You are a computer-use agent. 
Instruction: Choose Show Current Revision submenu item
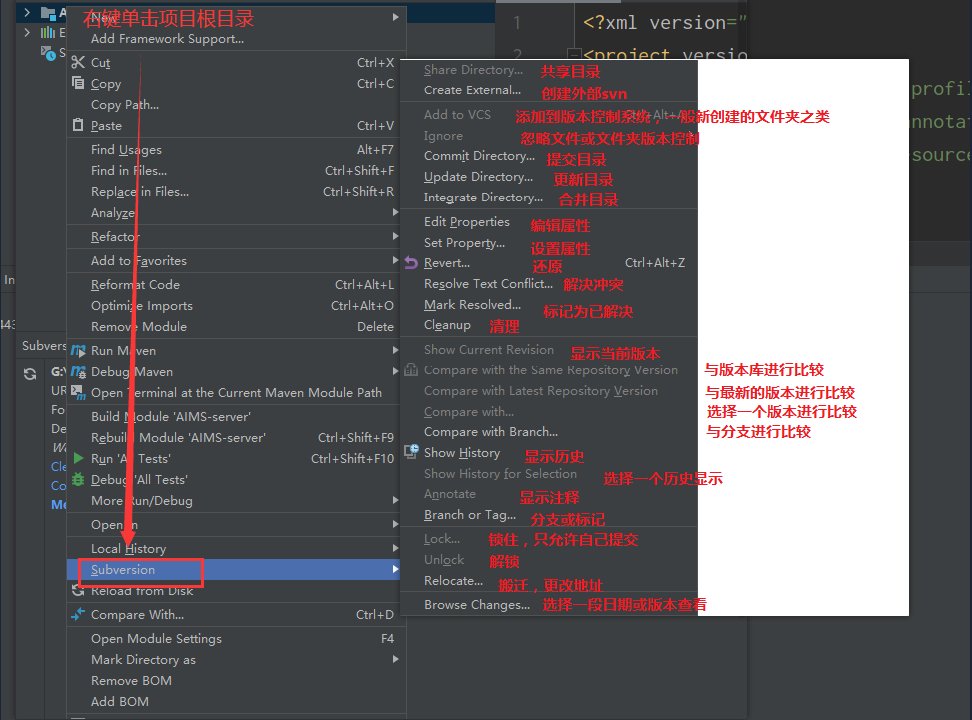click(488, 349)
